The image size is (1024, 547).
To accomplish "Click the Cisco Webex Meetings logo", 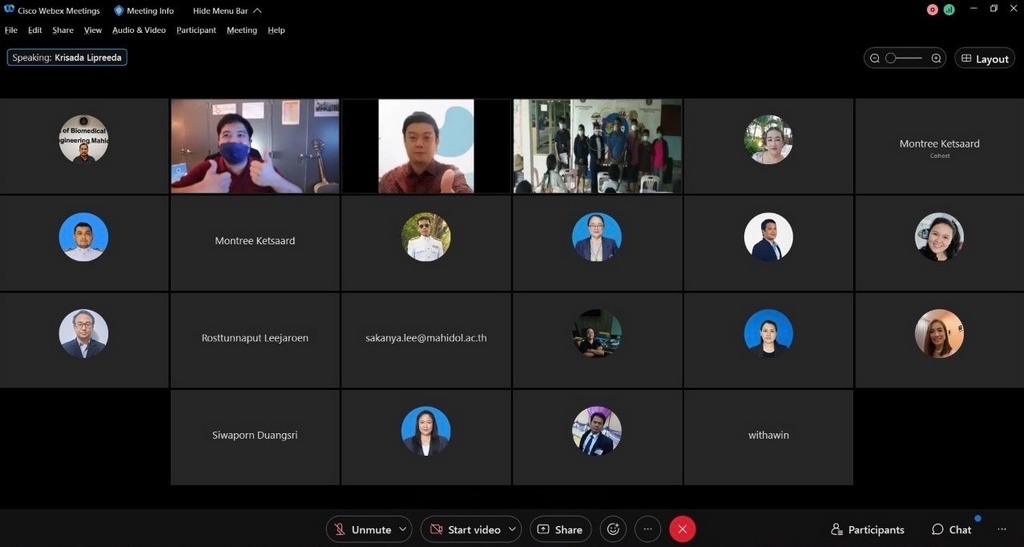I will pyautogui.click(x=10, y=11).
